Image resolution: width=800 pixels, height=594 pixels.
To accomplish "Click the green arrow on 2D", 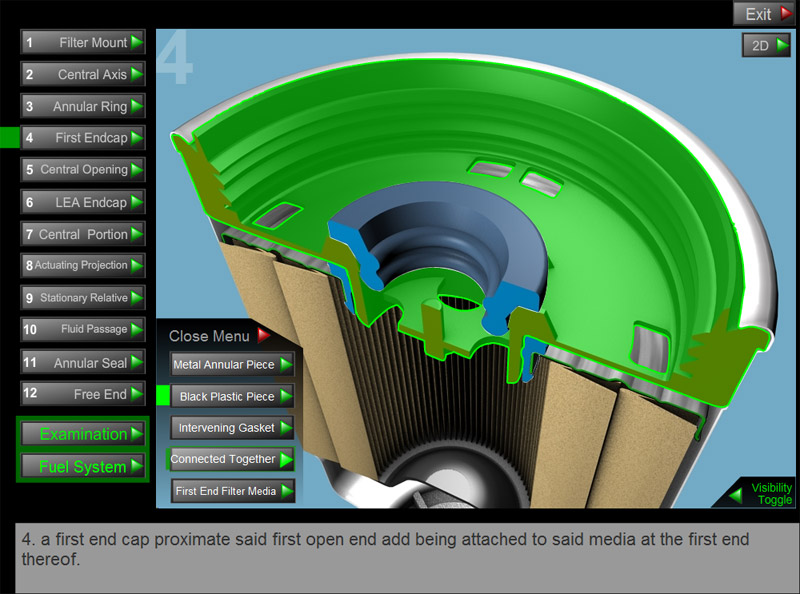I will [782, 45].
